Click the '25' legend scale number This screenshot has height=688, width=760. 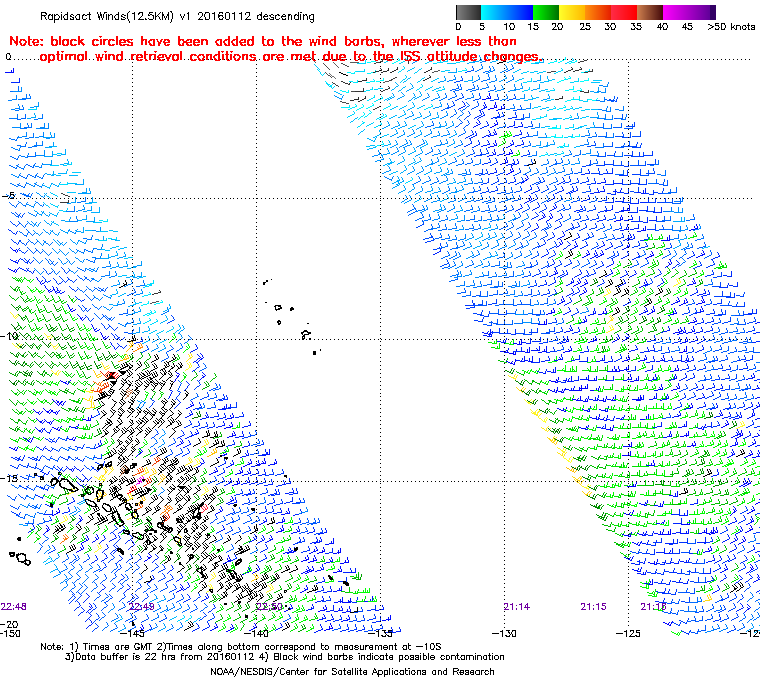click(585, 27)
